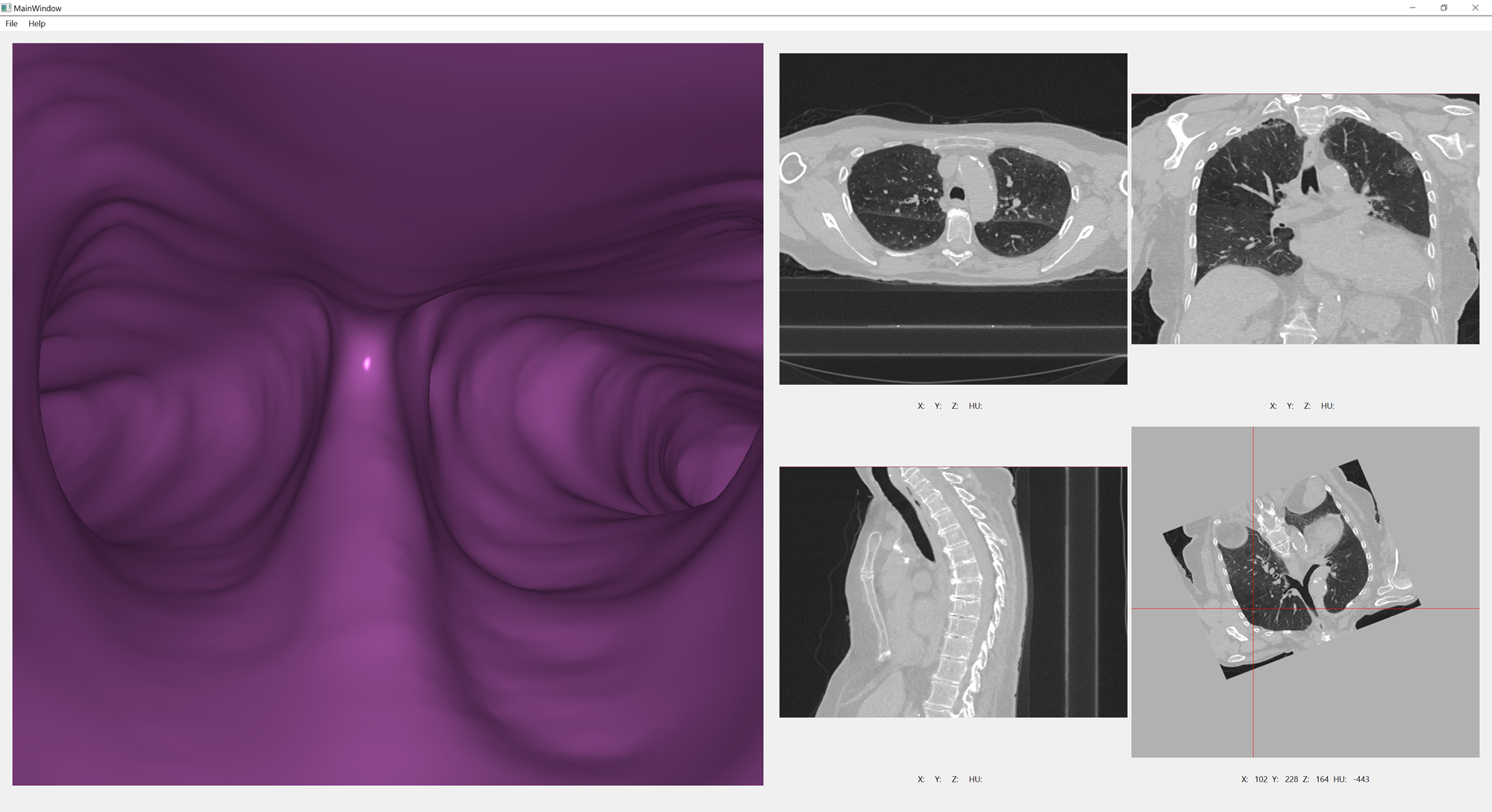Open the File menu
The height and width of the screenshot is (812, 1492).
pos(11,24)
